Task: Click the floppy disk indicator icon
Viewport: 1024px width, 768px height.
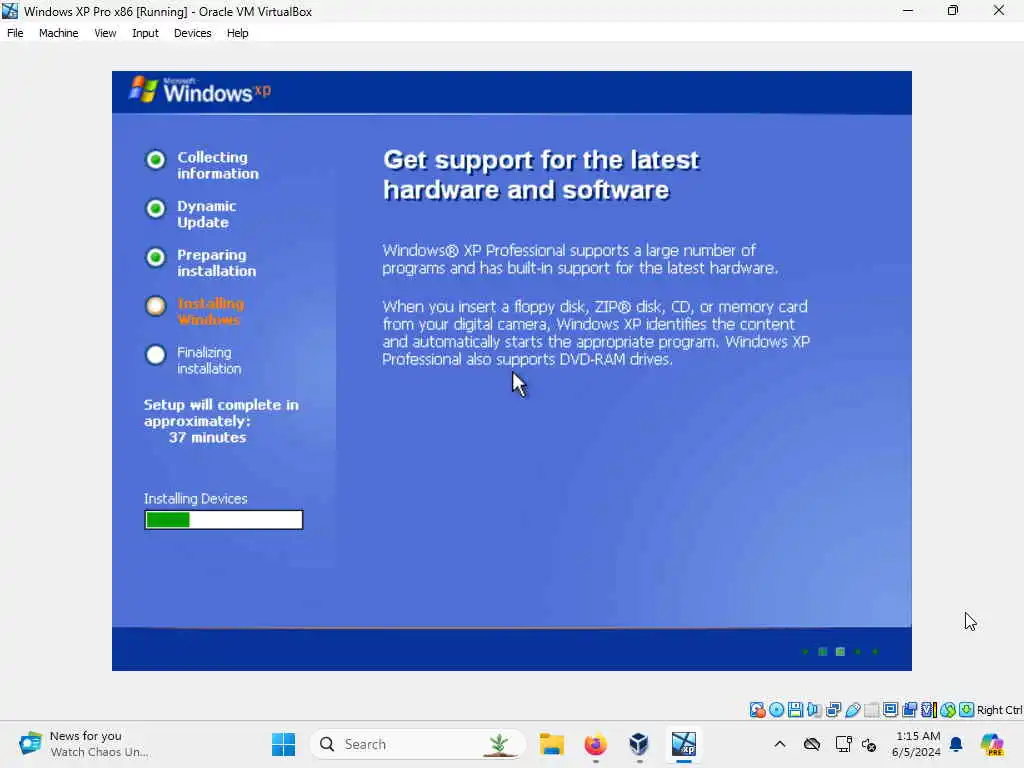Action: pyautogui.click(x=795, y=710)
